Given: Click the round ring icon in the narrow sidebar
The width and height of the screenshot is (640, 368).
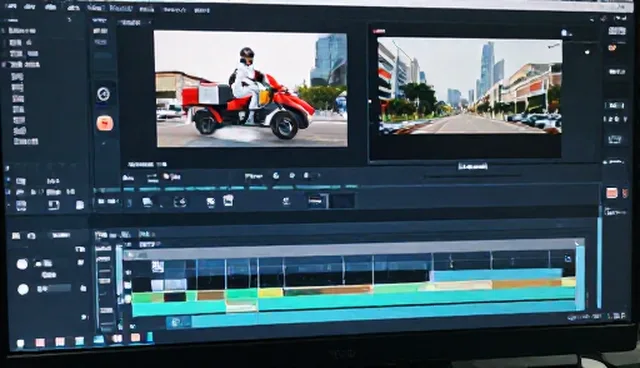Looking at the screenshot, I should pyautogui.click(x=103, y=94).
